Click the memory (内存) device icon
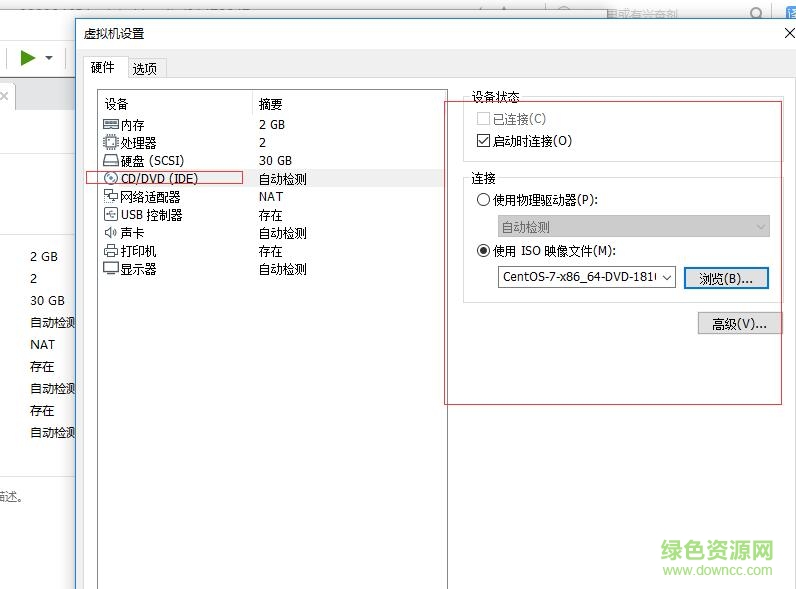Screen dimensions: 796x589 pyautogui.click(x=110, y=125)
